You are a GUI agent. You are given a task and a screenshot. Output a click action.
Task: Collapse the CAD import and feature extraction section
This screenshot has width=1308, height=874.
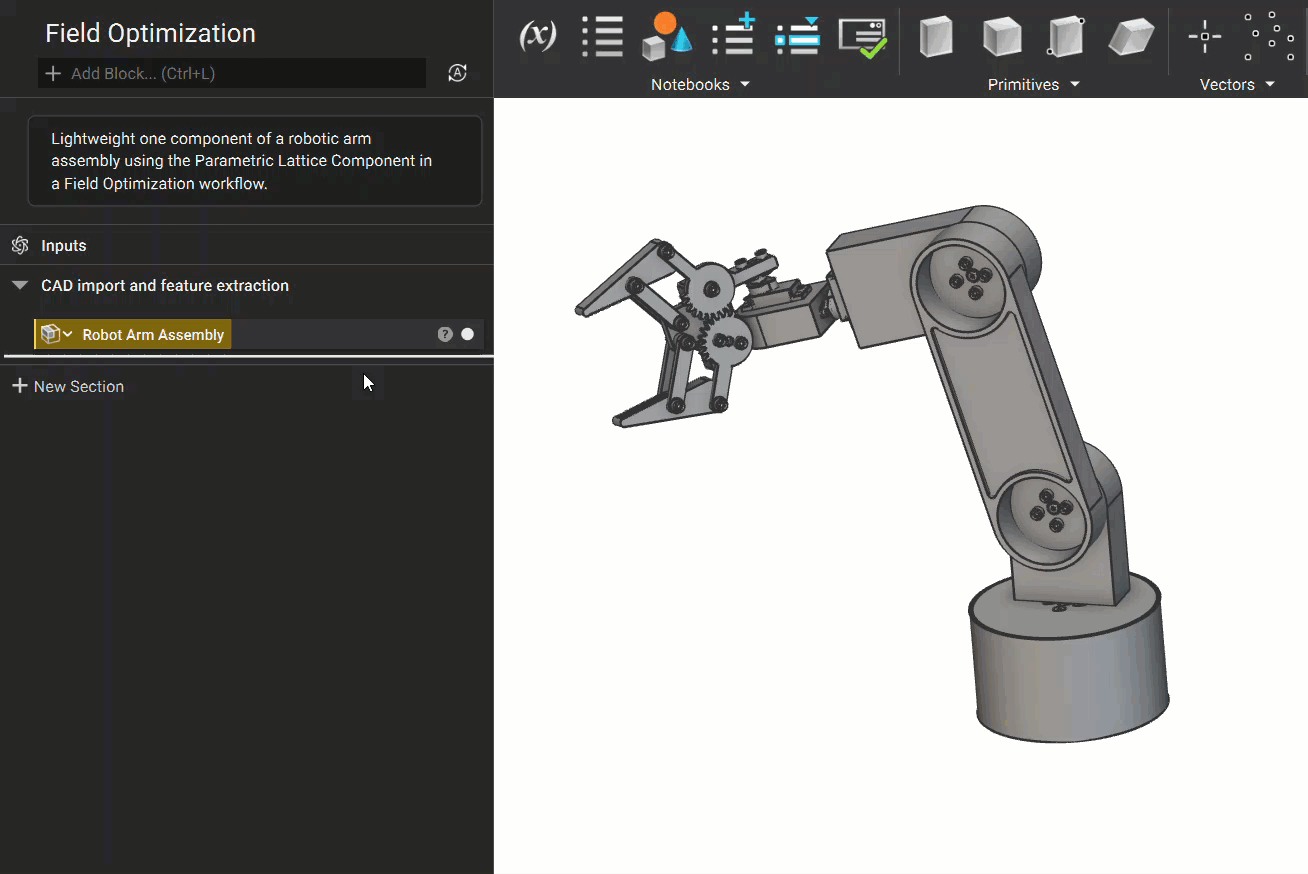[x=20, y=286]
